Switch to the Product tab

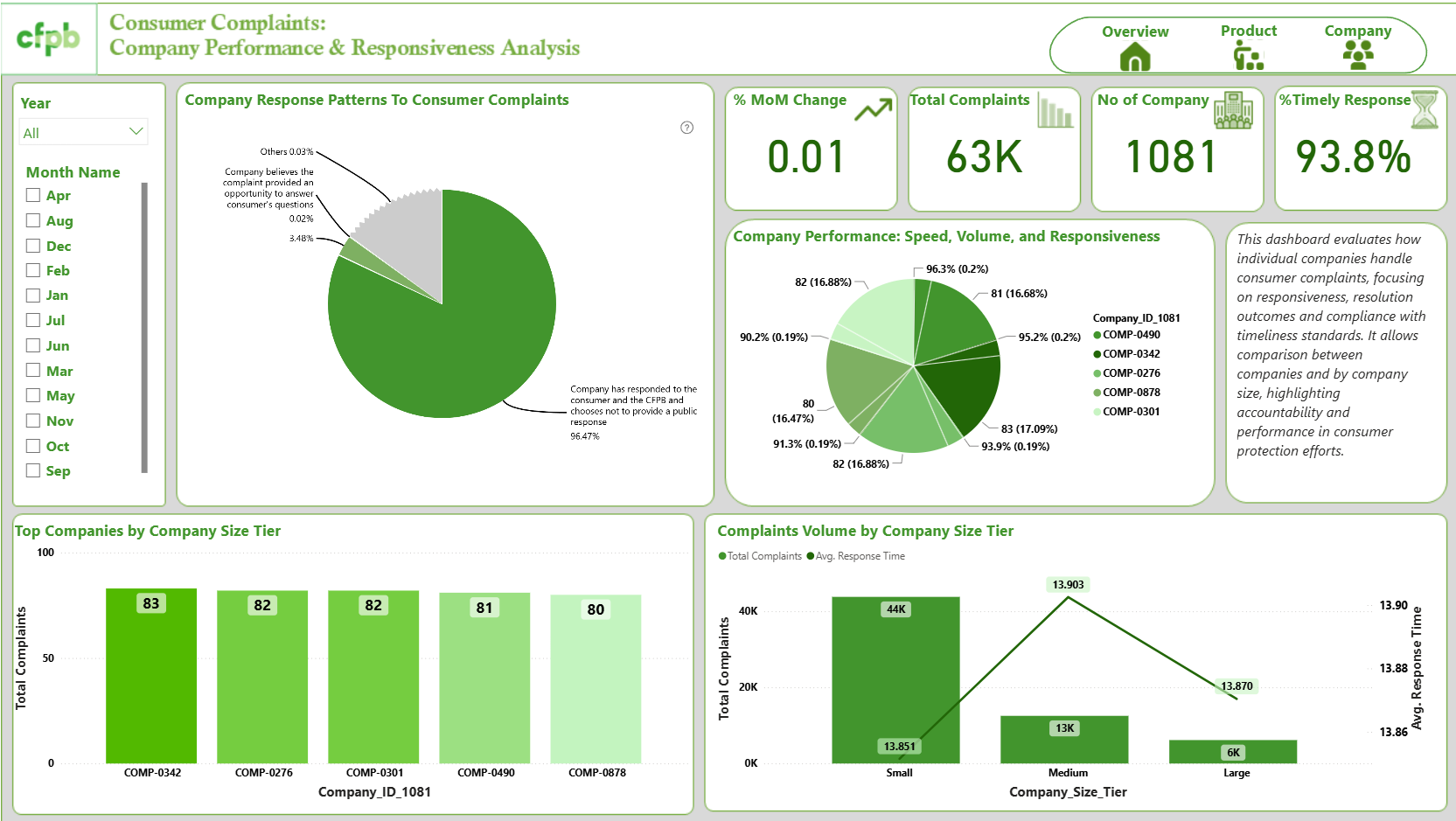1249,31
